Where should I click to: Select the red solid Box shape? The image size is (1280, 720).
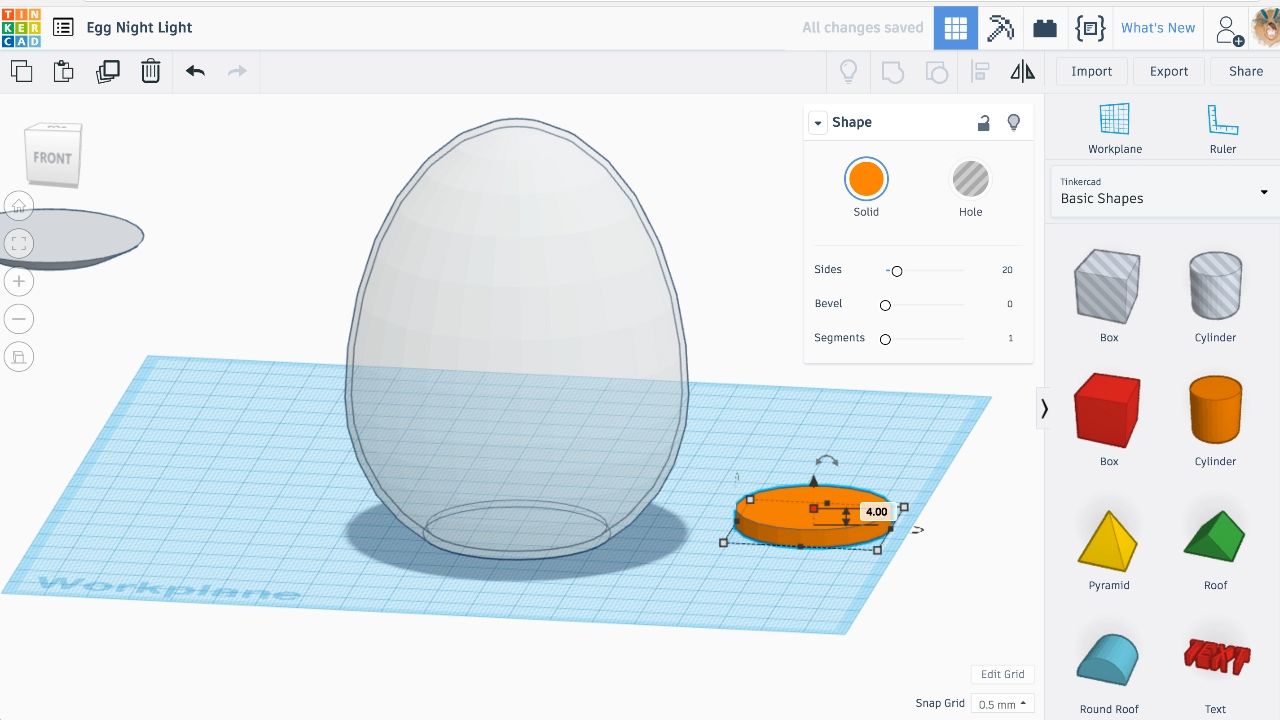[x=1108, y=410]
